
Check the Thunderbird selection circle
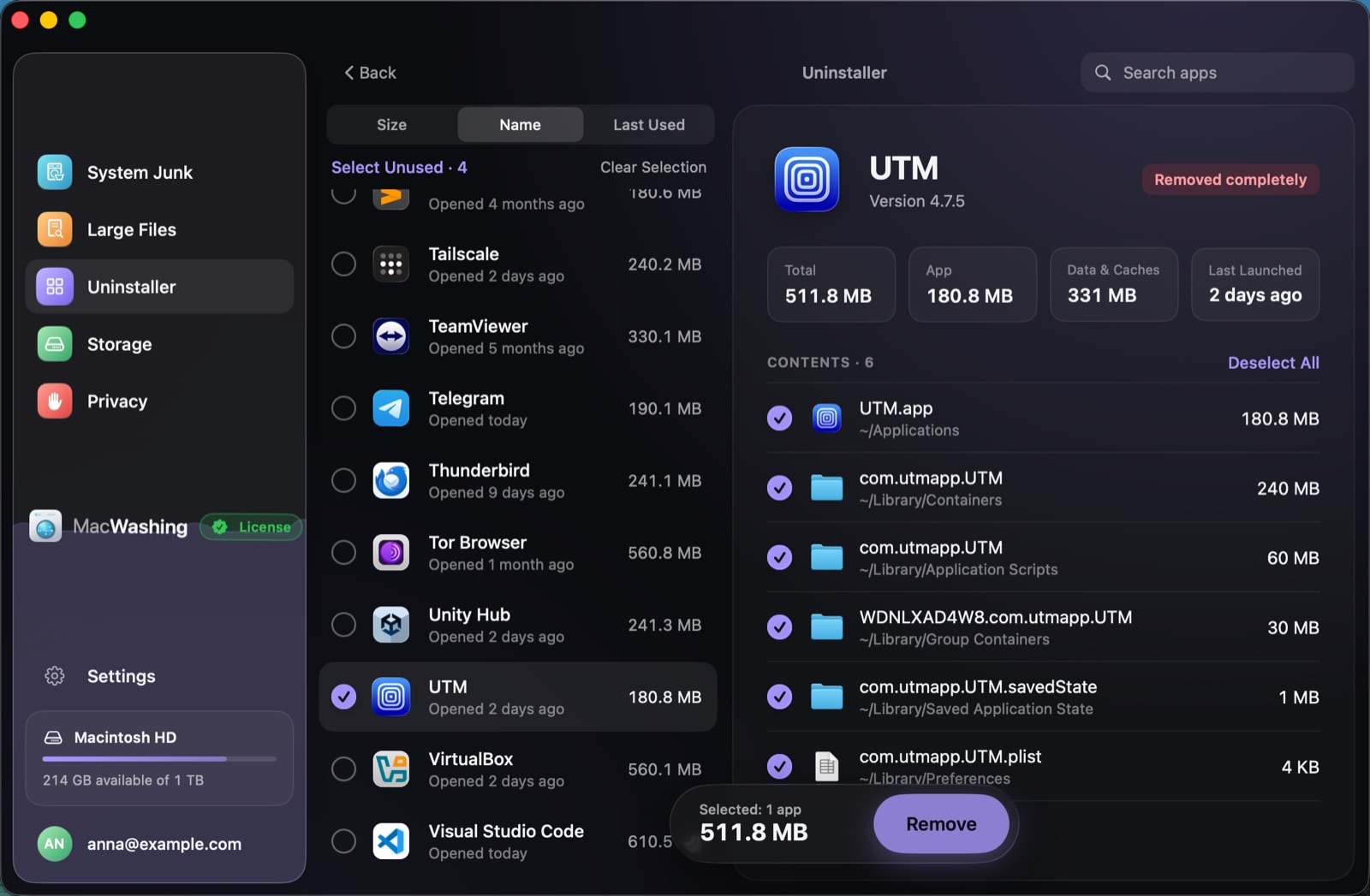coord(343,481)
